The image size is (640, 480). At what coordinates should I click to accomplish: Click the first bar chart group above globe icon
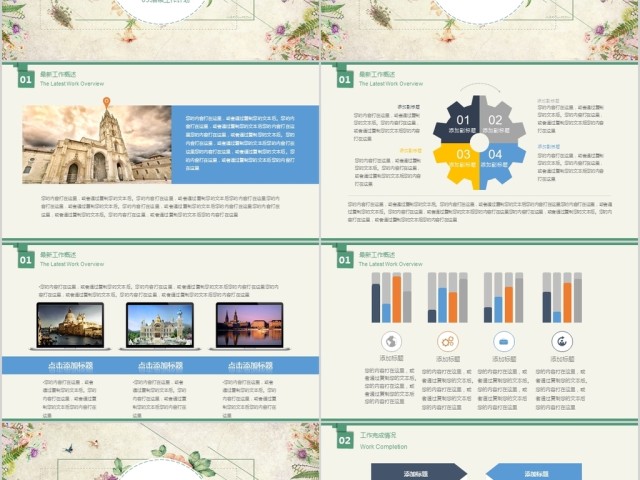391,298
